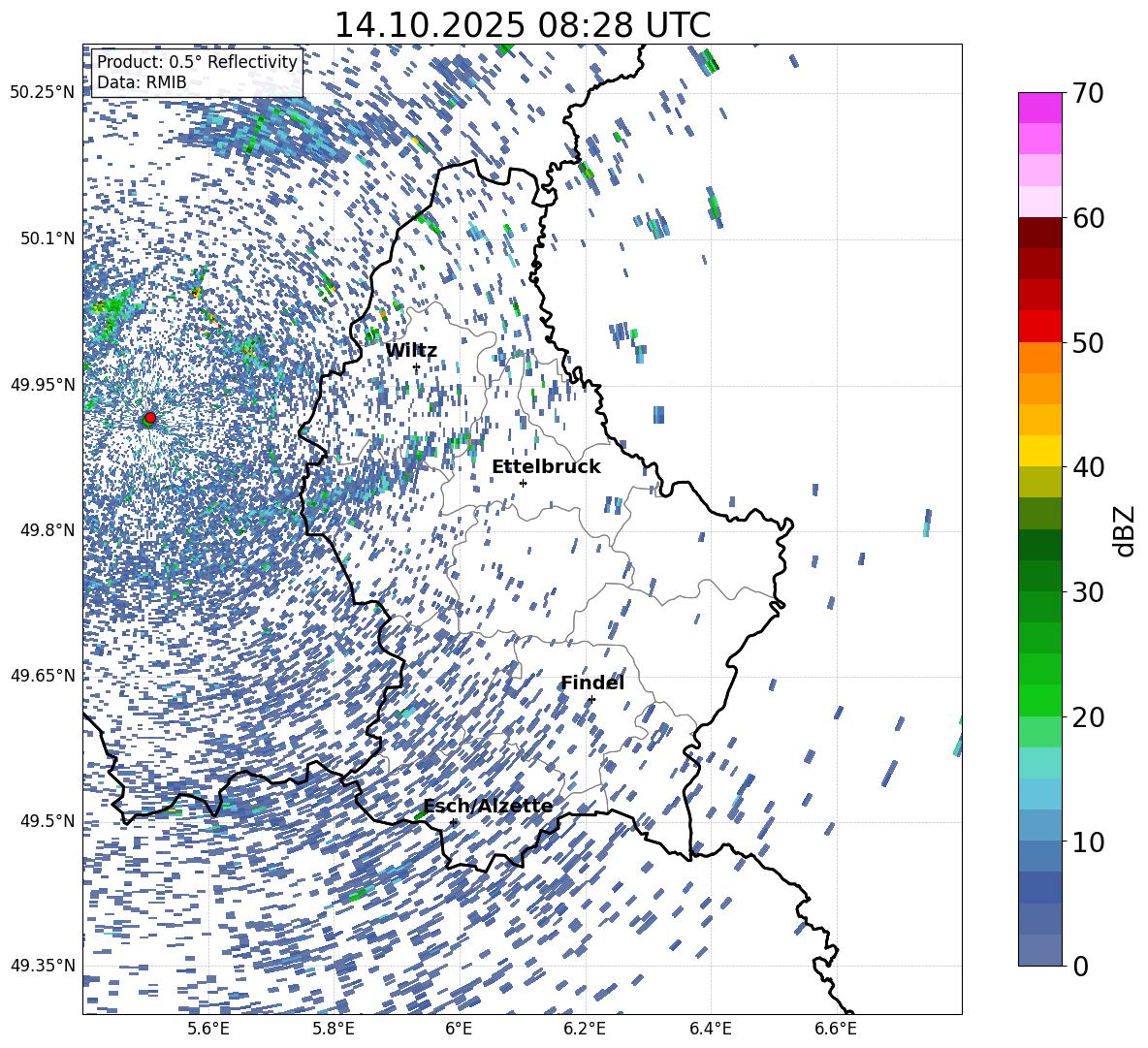Viewport: 1148px width, 1048px height.
Task: Click the dark red segment below 60 dBZ
Action: click(1039, 233)
